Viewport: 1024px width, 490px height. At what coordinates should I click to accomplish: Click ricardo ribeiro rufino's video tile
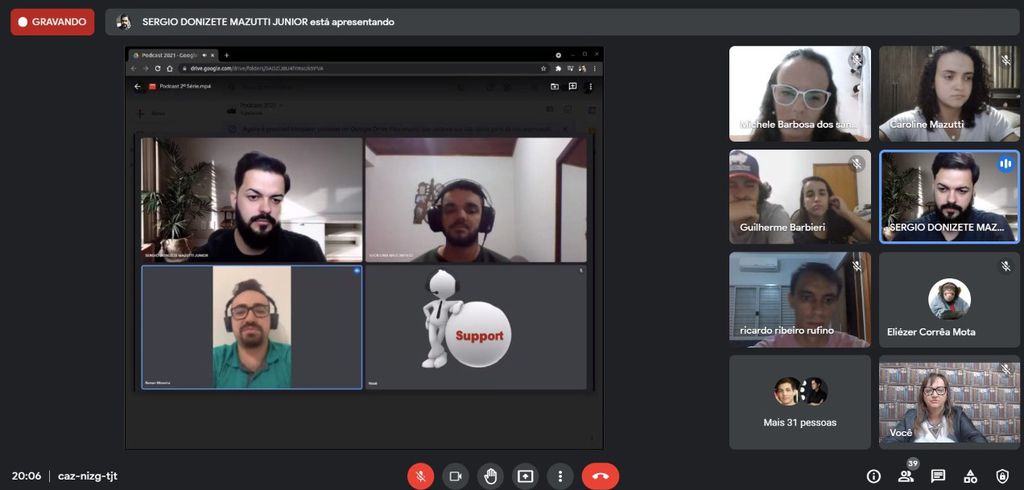800,300
